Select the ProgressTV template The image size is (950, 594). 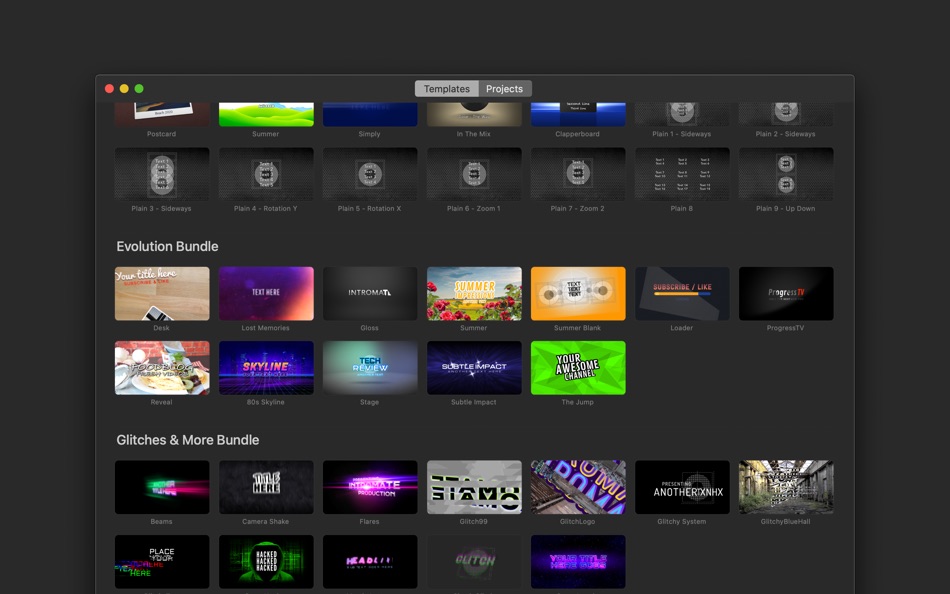pyautogui.click(x=786, y=292)
